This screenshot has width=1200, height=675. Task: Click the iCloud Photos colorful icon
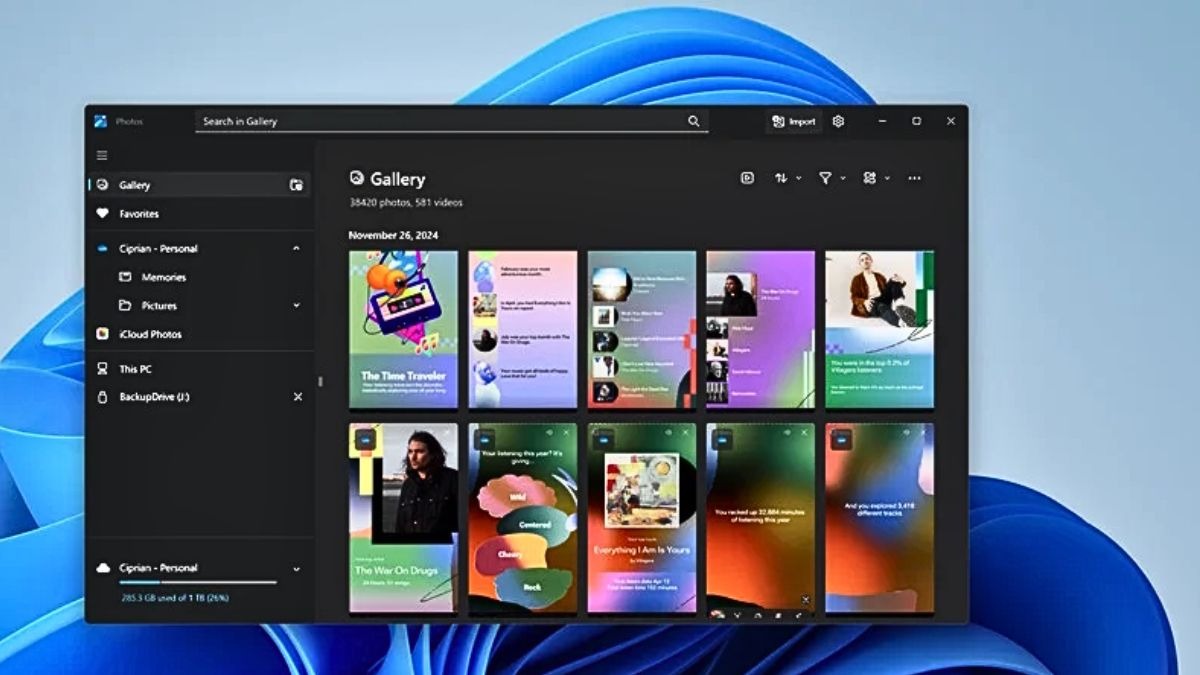pyautogui.click(x=102, y=334)
